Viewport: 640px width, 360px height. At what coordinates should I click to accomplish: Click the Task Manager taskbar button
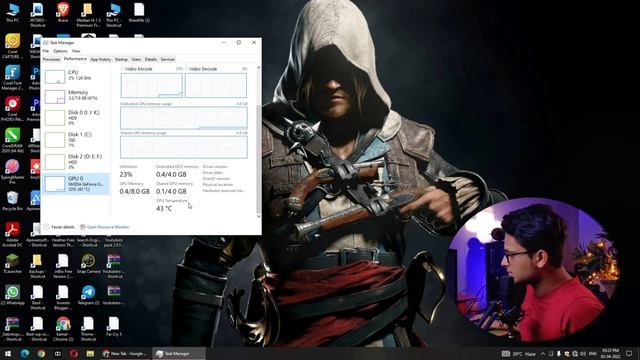click(x=178, y=353)
